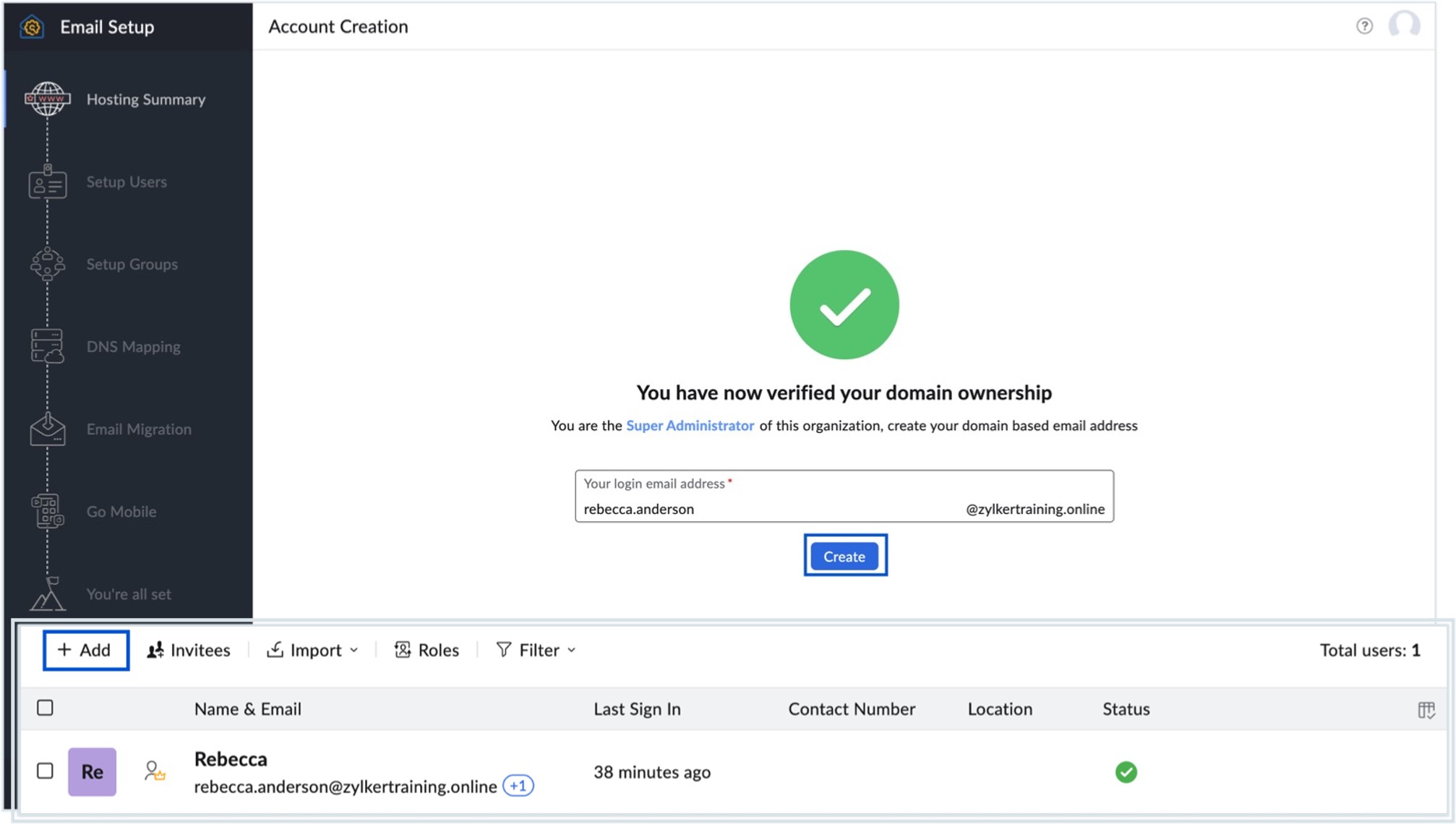Open the Invitees list
Screen dimensions: 1456x824
pyautogui.click(x=188, y=650)
